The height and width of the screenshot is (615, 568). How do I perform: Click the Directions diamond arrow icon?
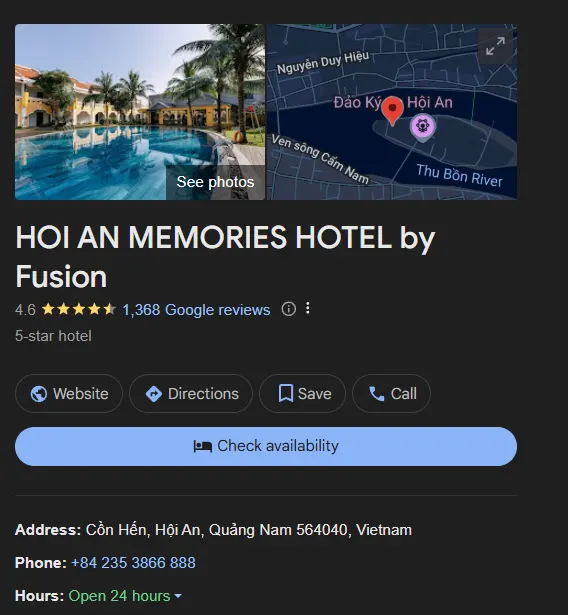154,394
